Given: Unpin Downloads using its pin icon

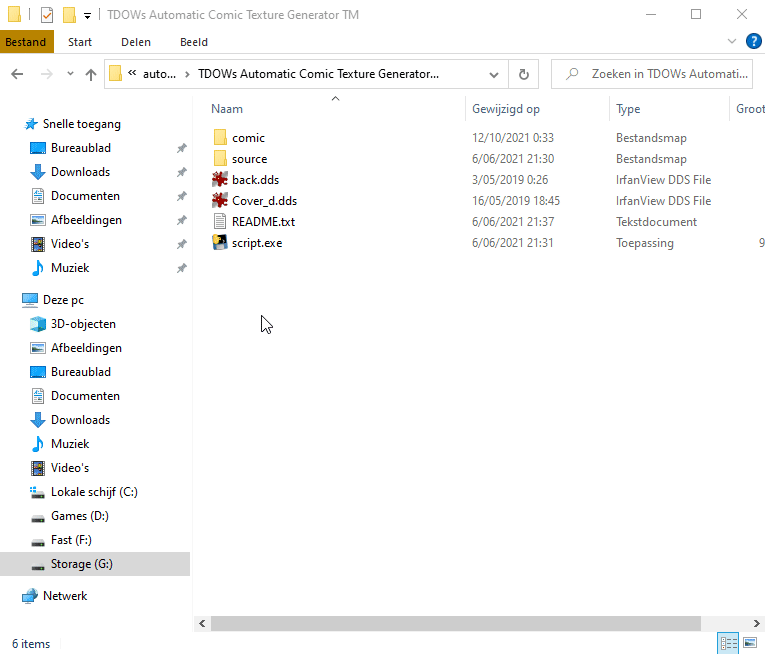Looking at the screenshot, I should [181, 172].
